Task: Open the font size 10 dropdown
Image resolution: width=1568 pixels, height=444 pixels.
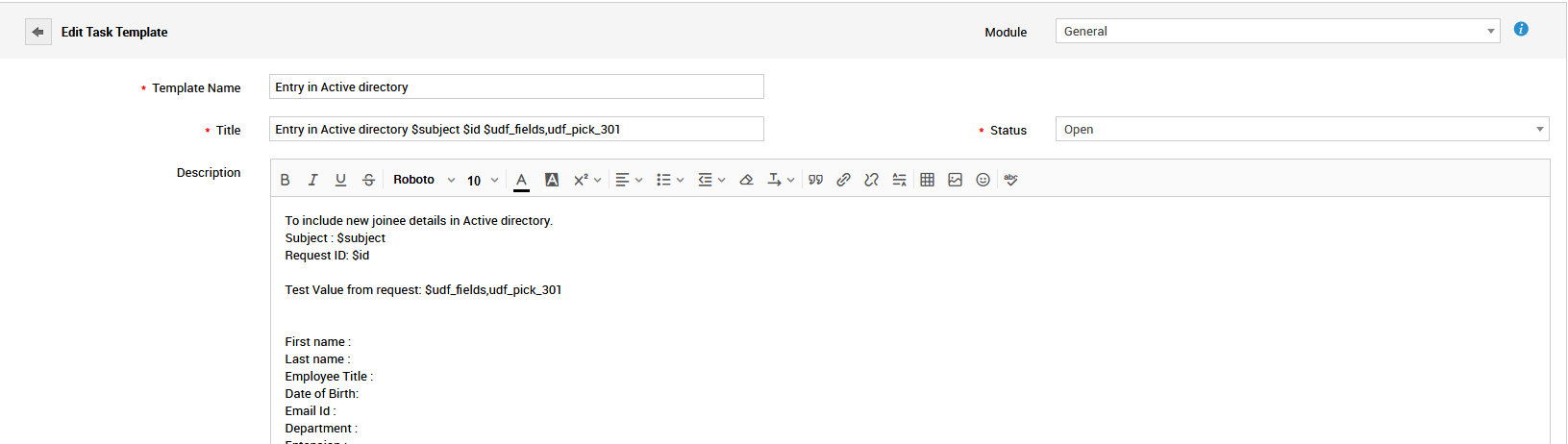Action: [483, 180]
